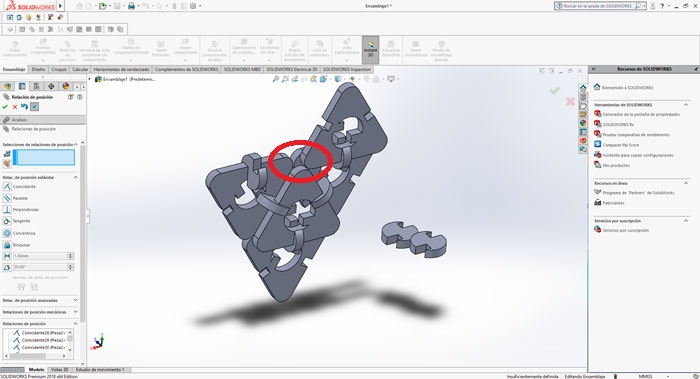Switch to the PropertyManager tab
Screen dimensions: 700x379
point(22,86)
